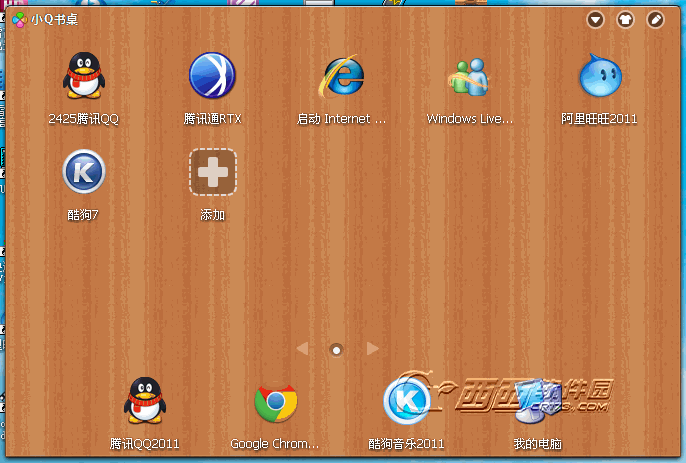Image resolution: width=686 pixels, height=463 pixels.
Task: Click the Windows Live... text label
Action: [x=470, y=119]
